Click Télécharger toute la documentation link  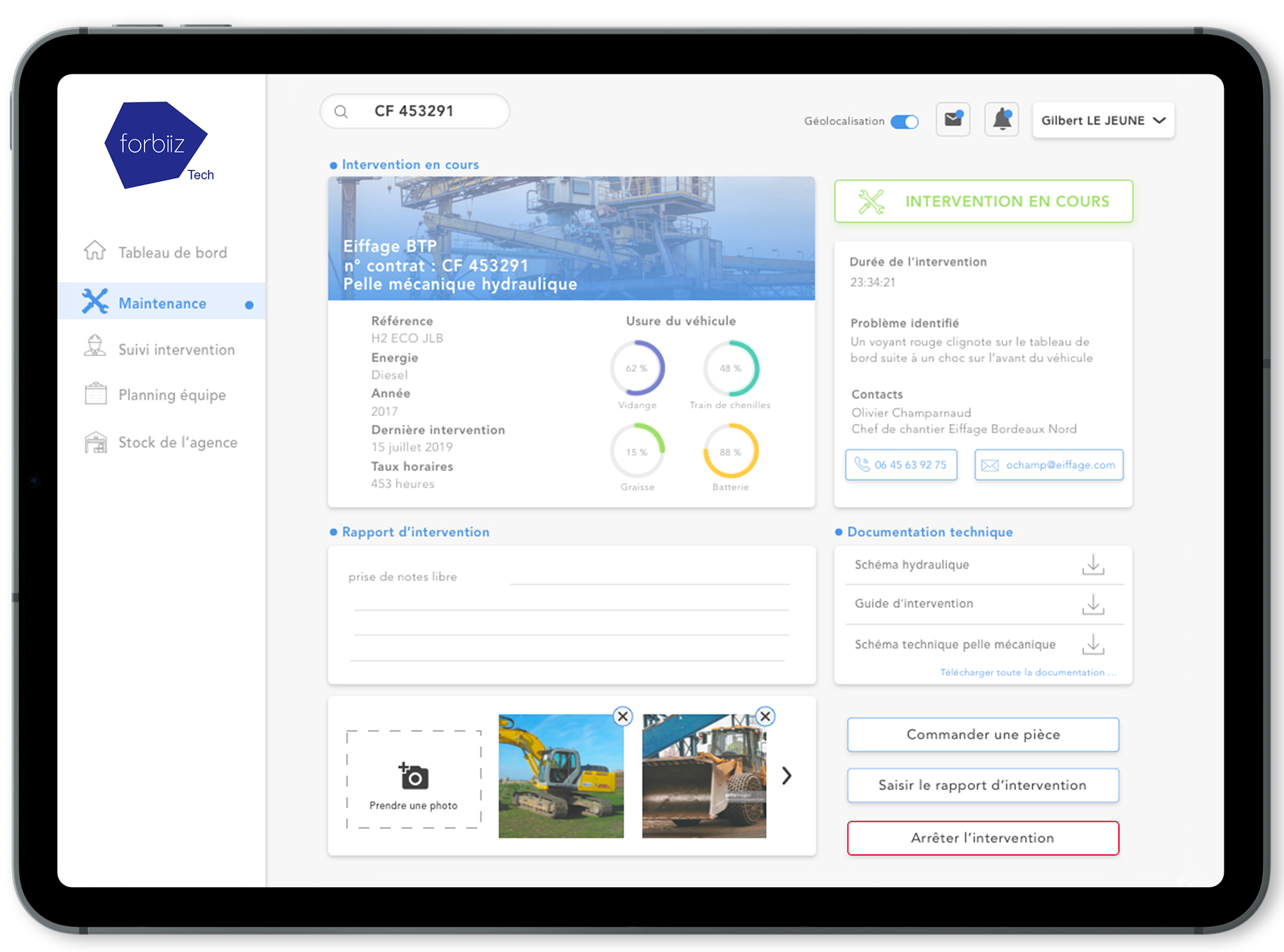pos(1028,672)
